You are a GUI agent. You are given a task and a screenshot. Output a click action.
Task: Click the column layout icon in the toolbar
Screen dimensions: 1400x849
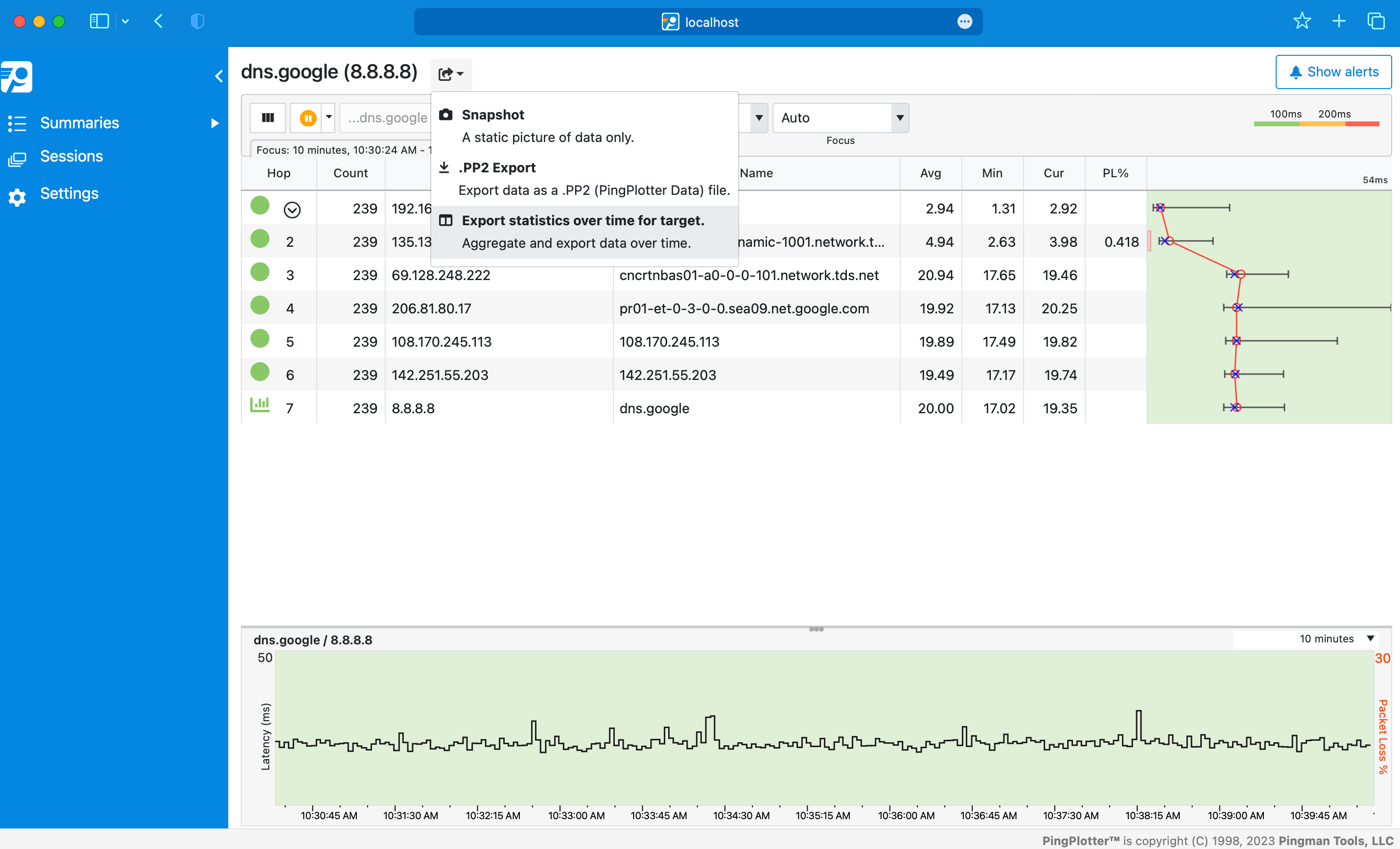[x=267, y=118]
